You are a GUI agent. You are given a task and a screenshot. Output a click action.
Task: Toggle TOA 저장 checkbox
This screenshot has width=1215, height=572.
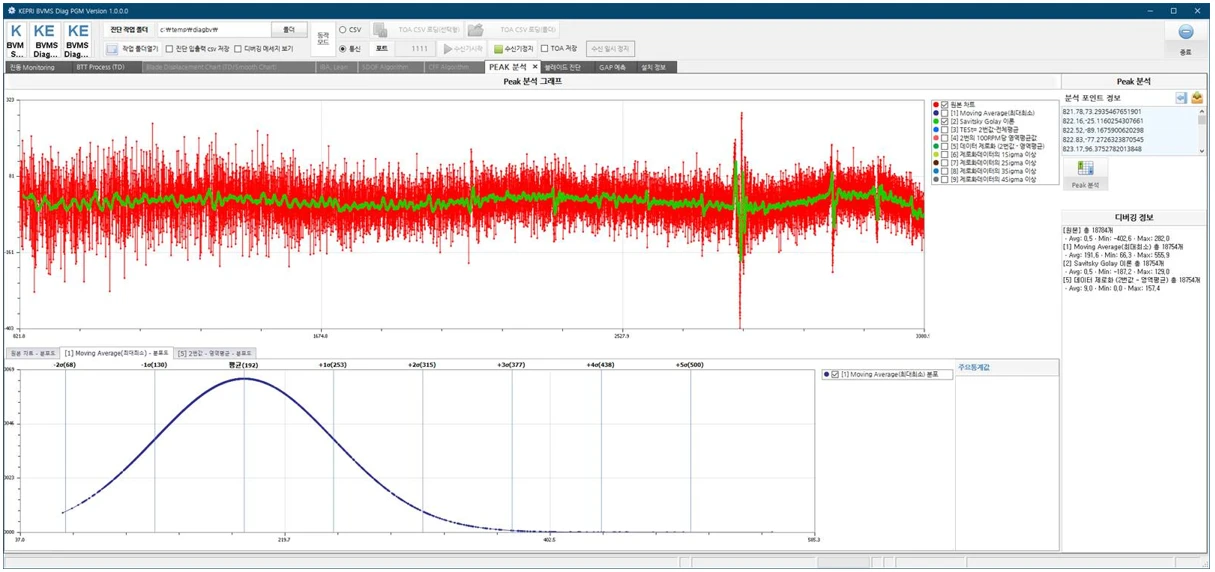tap(544, 48)
